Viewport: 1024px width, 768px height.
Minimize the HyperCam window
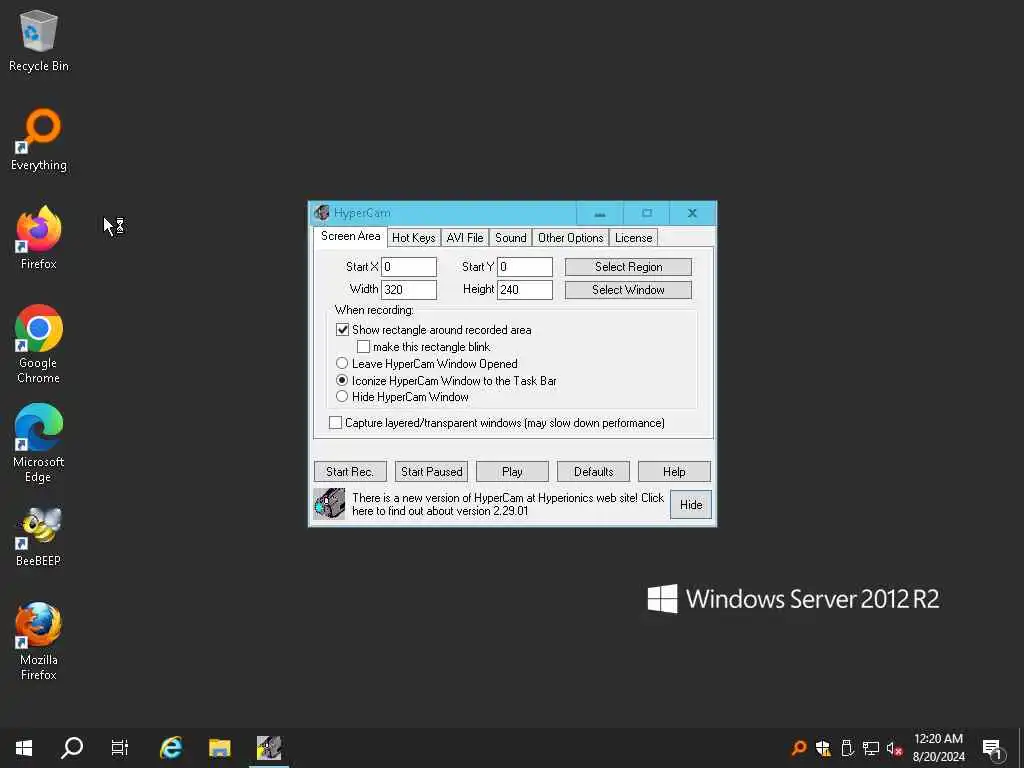point(600,214)
